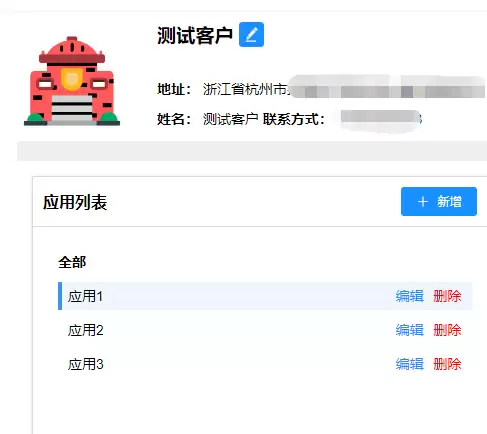Click the 姓名 label
Viewport: 487px width, 434px height.
pos(174,119)
